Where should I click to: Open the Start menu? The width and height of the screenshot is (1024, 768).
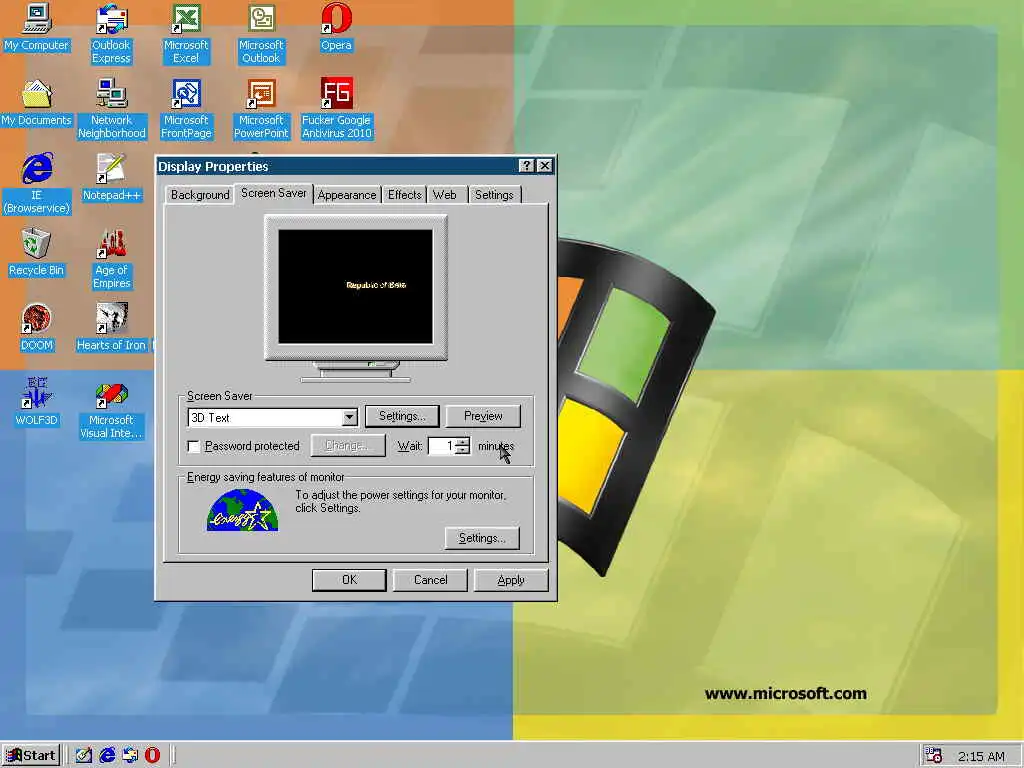click(31, 756)
